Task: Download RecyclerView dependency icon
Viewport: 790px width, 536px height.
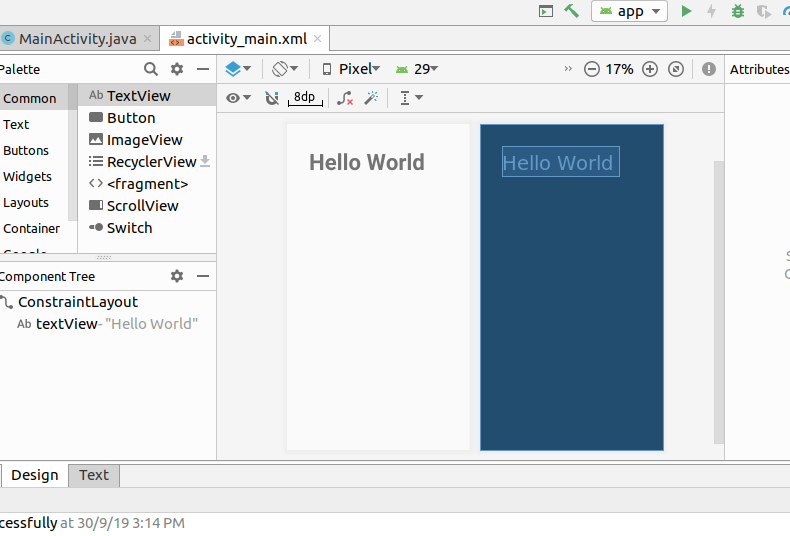Action: pyautogui.click(x=205, y=161)
